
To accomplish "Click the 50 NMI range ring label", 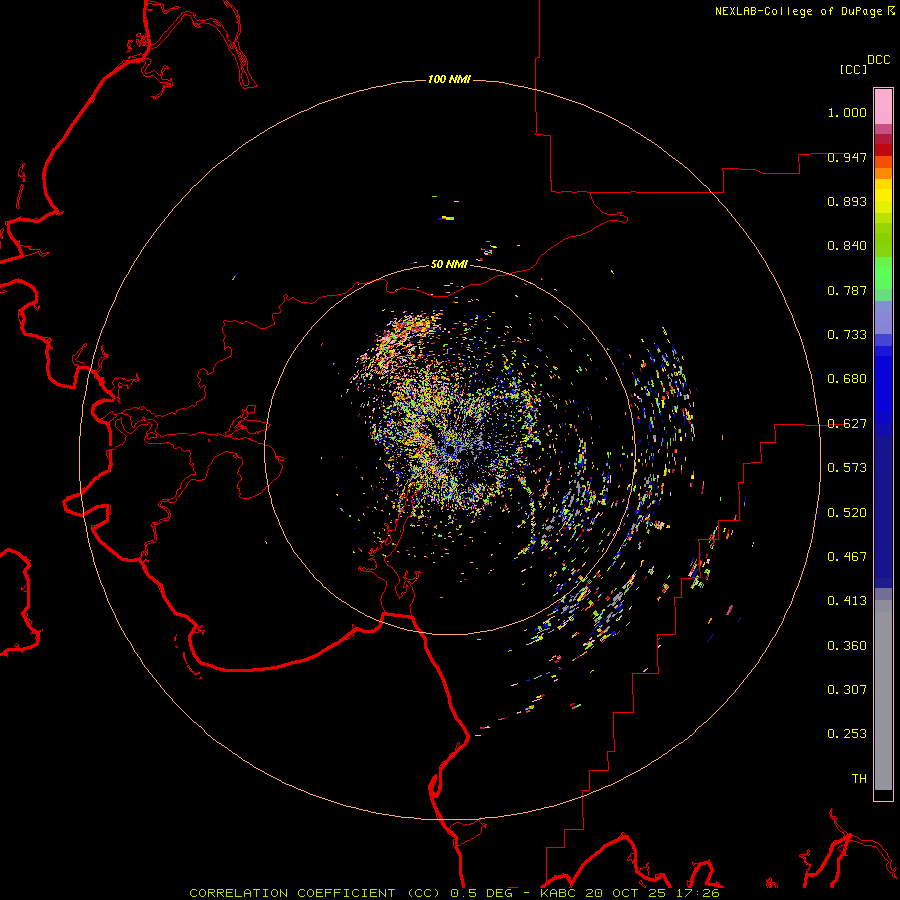I will pos(449,264).
